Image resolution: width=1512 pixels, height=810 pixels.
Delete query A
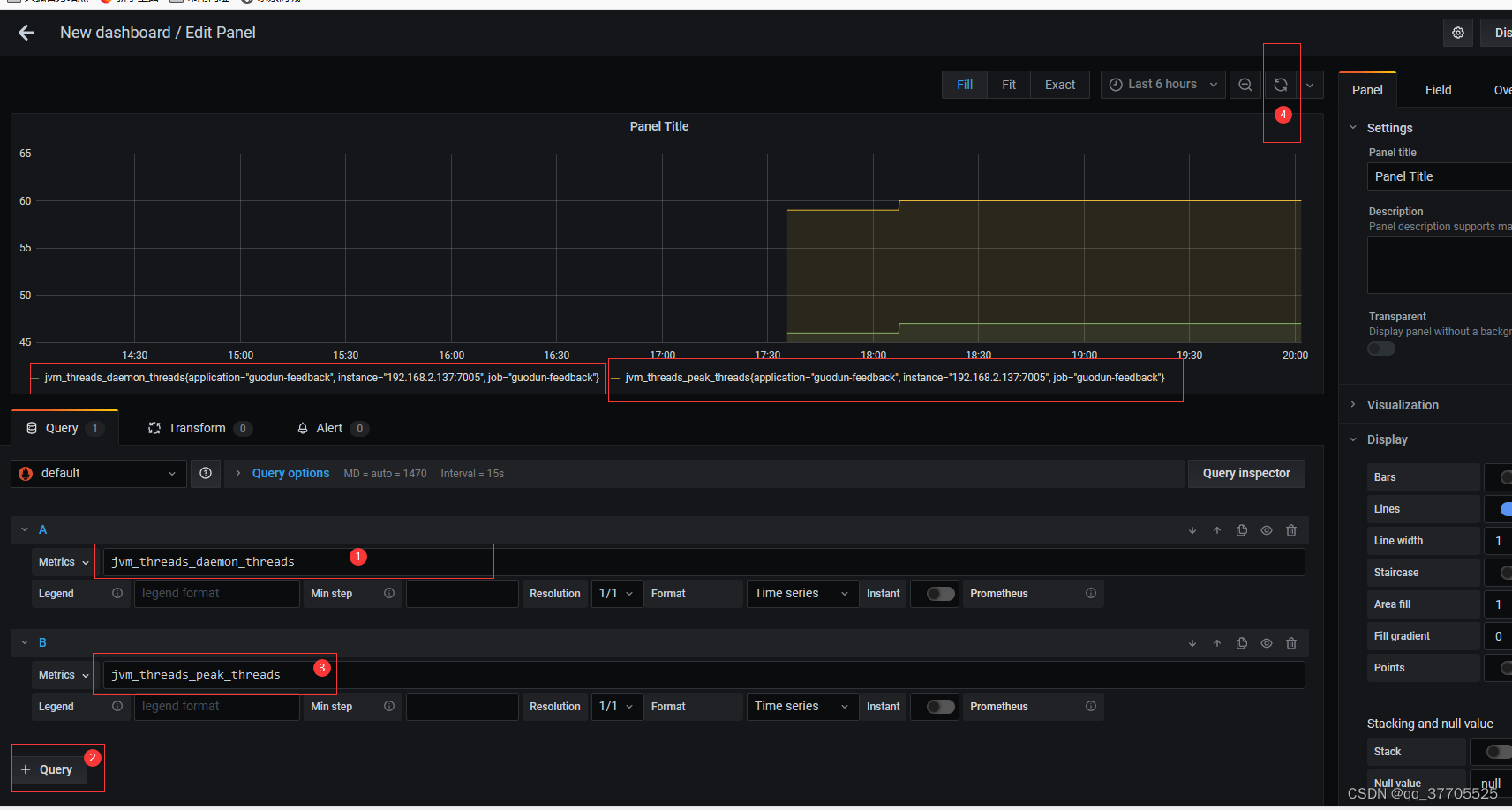click(1291, 530)
